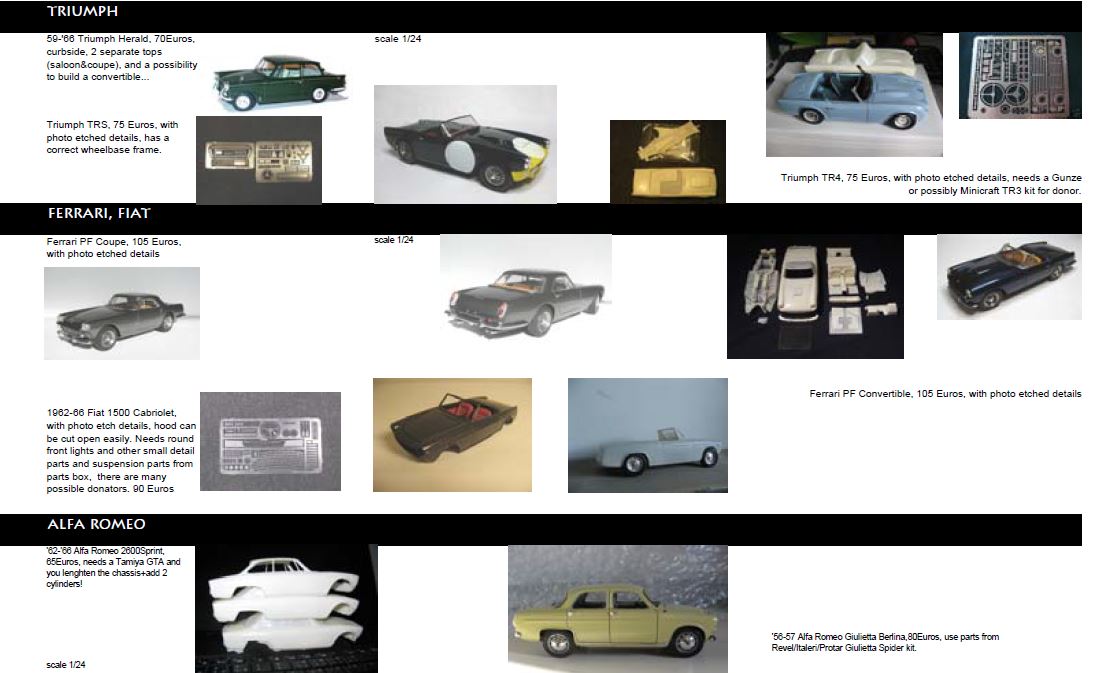Select the "59-'66 Triumph Herald, 70Euros" description
The image size is (1094, 673).
tap(122, 58)
